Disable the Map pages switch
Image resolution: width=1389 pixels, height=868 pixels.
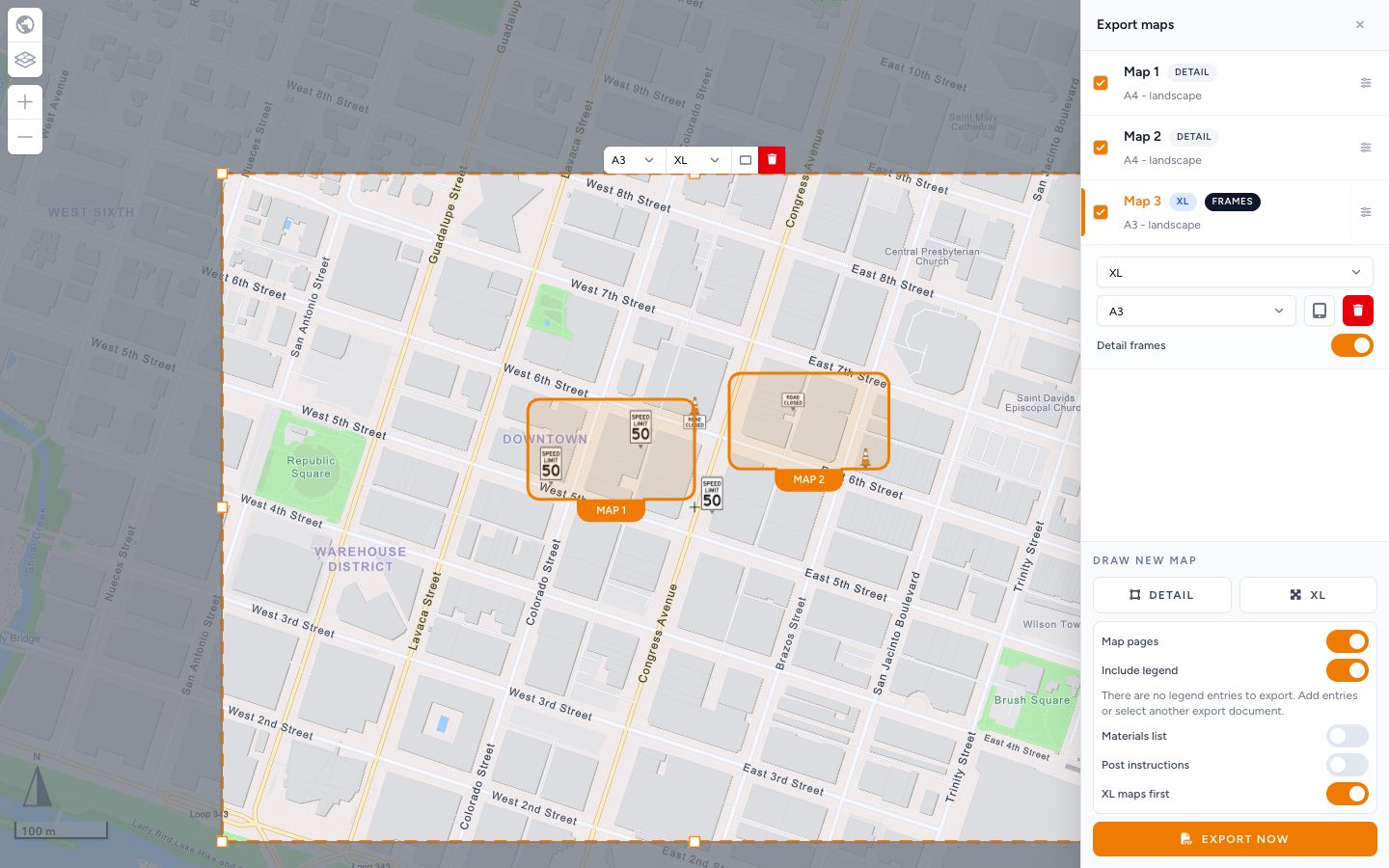(x=1348, y=641)
